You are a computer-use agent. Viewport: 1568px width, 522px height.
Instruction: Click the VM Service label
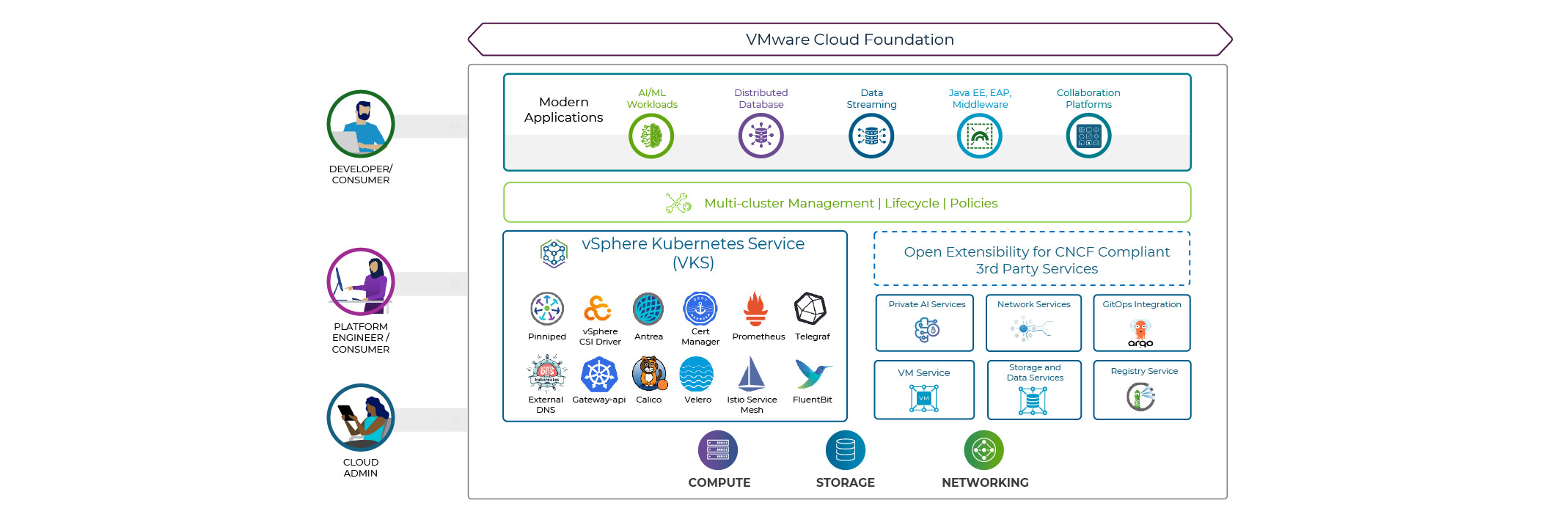tap(924, 373)
